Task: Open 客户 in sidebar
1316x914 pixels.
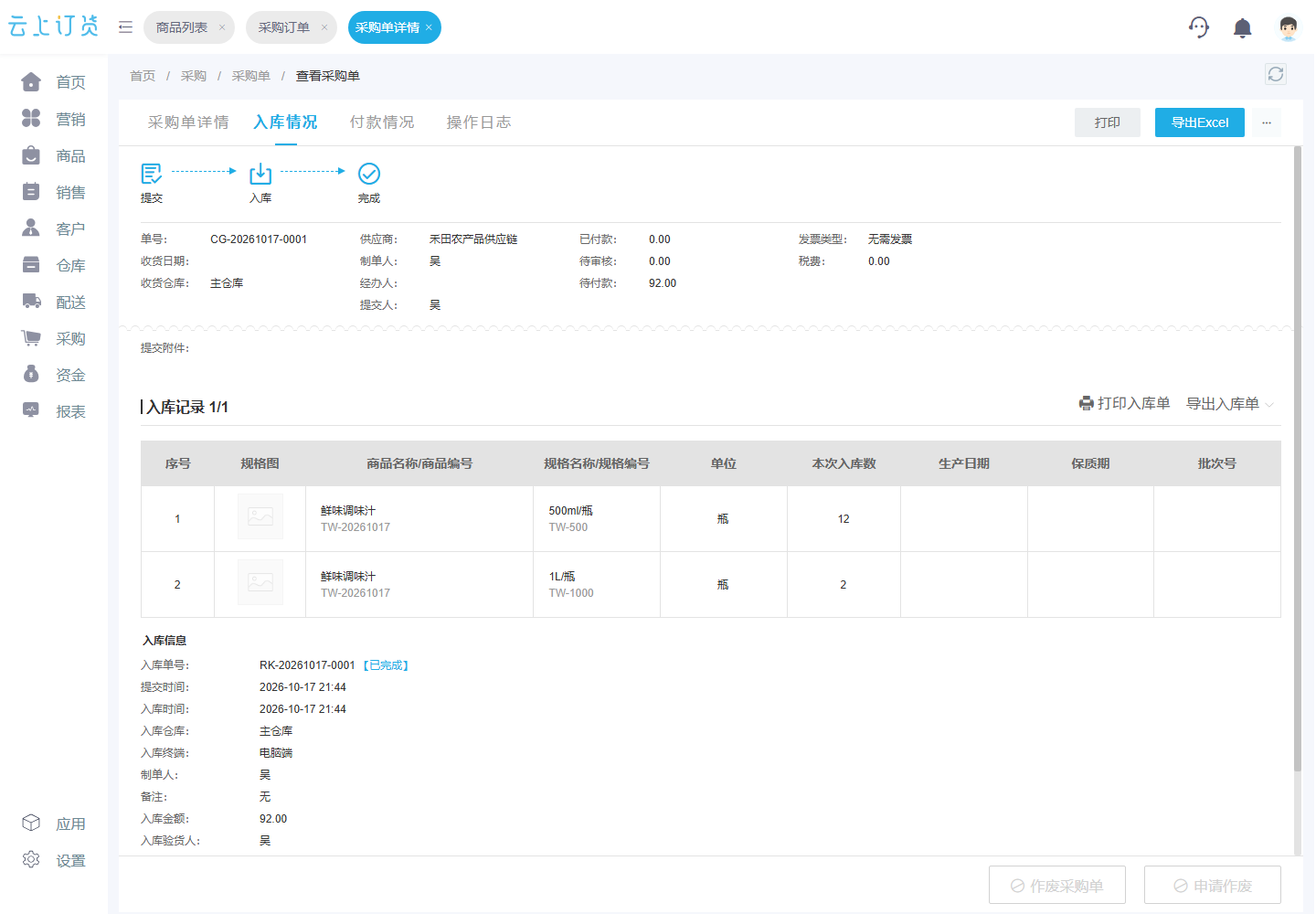Action: coord(54,228)
